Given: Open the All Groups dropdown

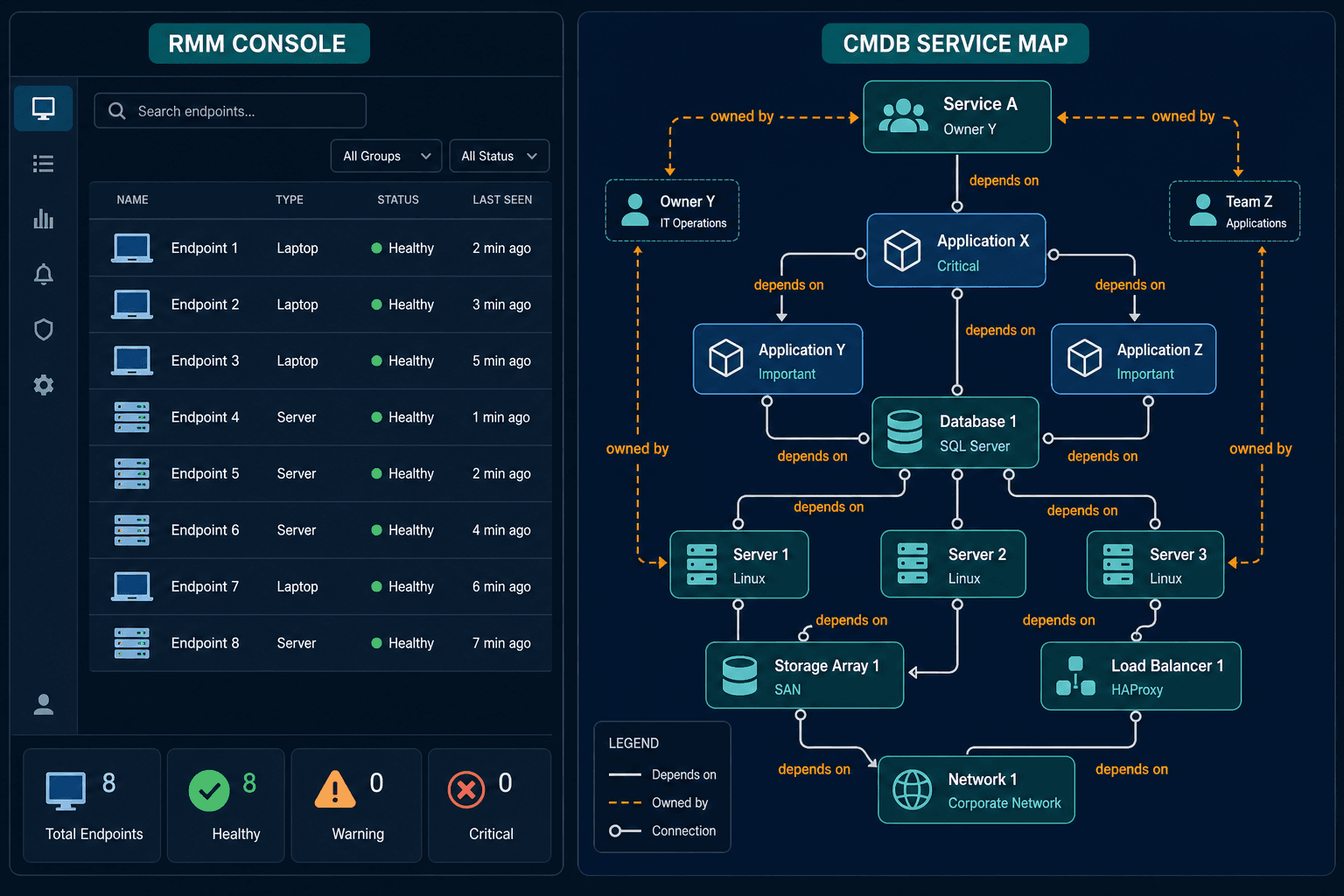Looking at the screenshot, I should (387, 156).
